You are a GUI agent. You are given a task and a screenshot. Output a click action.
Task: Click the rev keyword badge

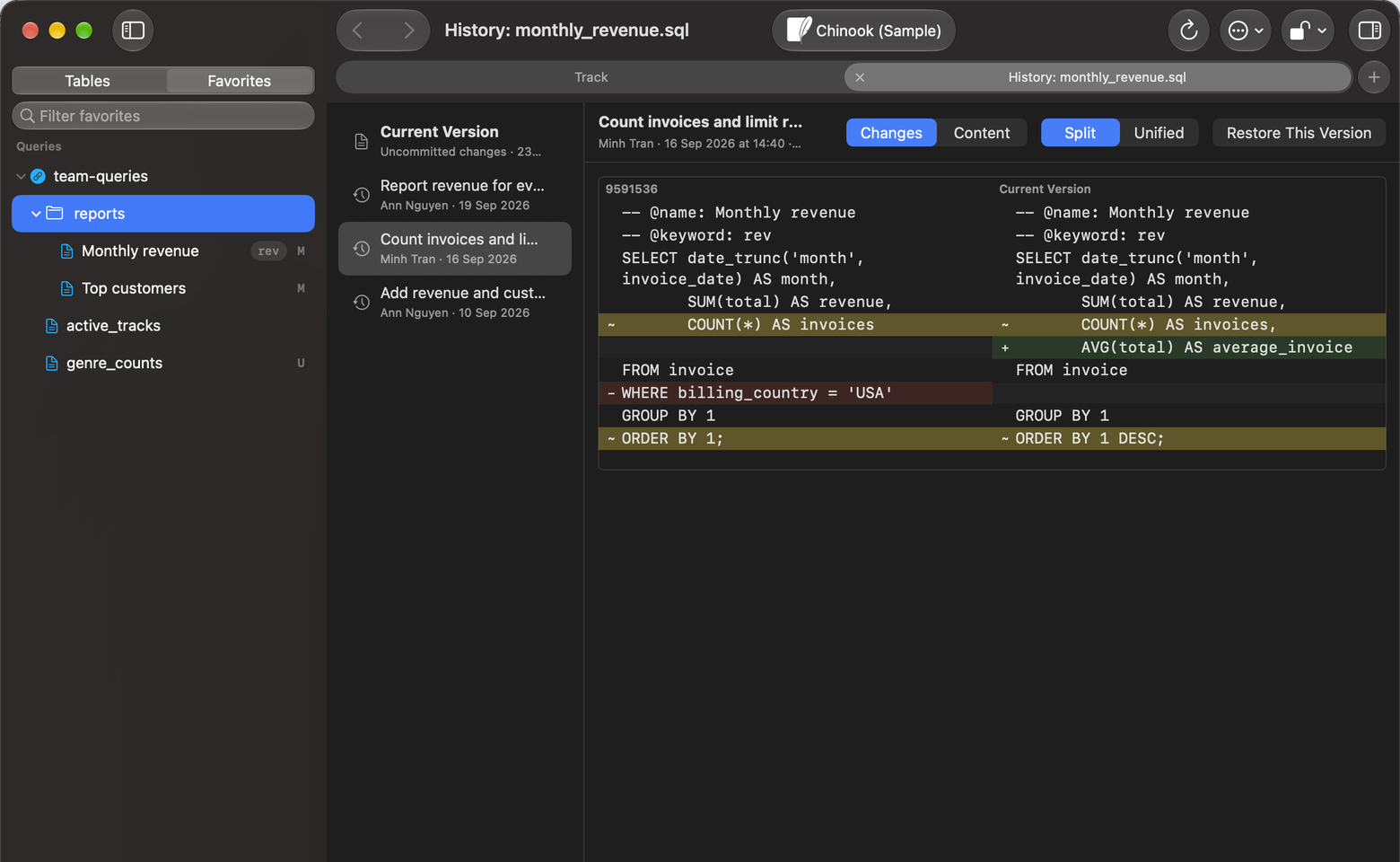[x=268, y=251]
